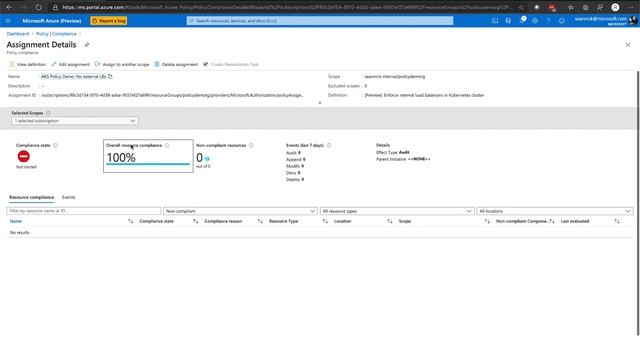Image resolution: width=640 pixels, height=360 pixels.
Task: Open the directory and subscription filter icon
Action: pyautogui.click(x=508, y=20)
